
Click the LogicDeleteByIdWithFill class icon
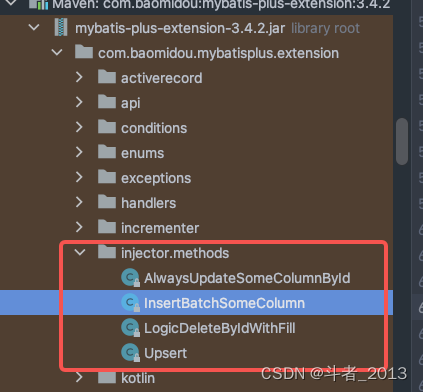(130, 328)
